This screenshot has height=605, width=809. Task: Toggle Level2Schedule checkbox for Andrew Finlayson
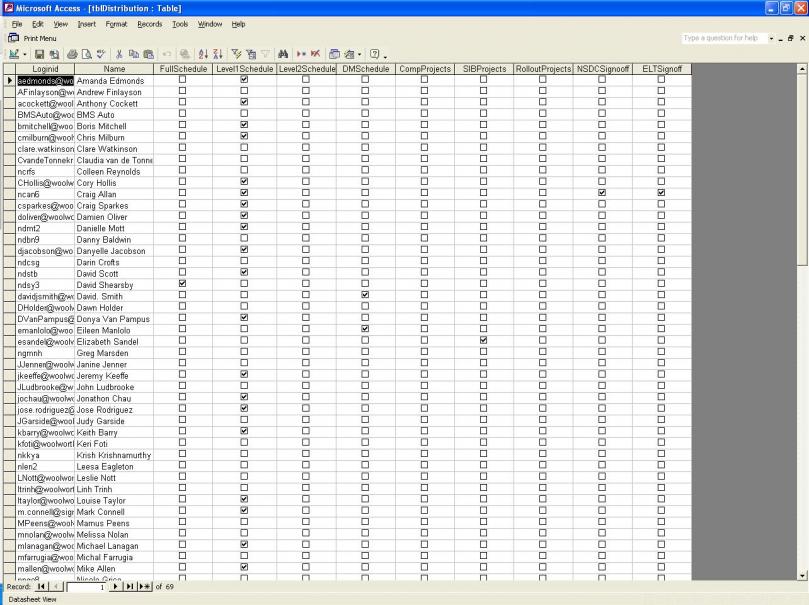[x=305, y=91]
